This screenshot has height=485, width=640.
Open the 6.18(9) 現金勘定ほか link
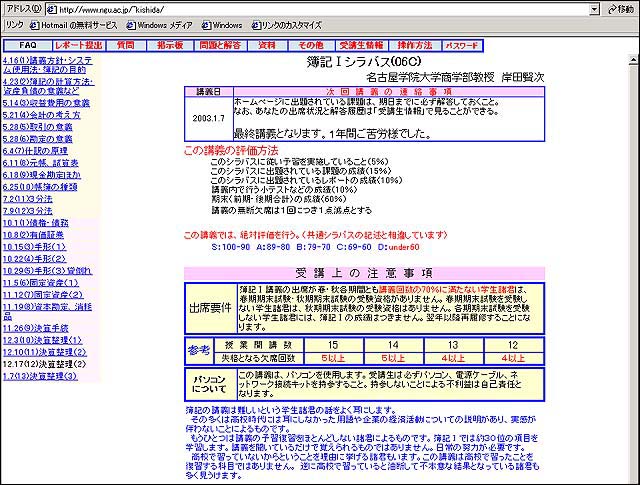click(42, 175)
